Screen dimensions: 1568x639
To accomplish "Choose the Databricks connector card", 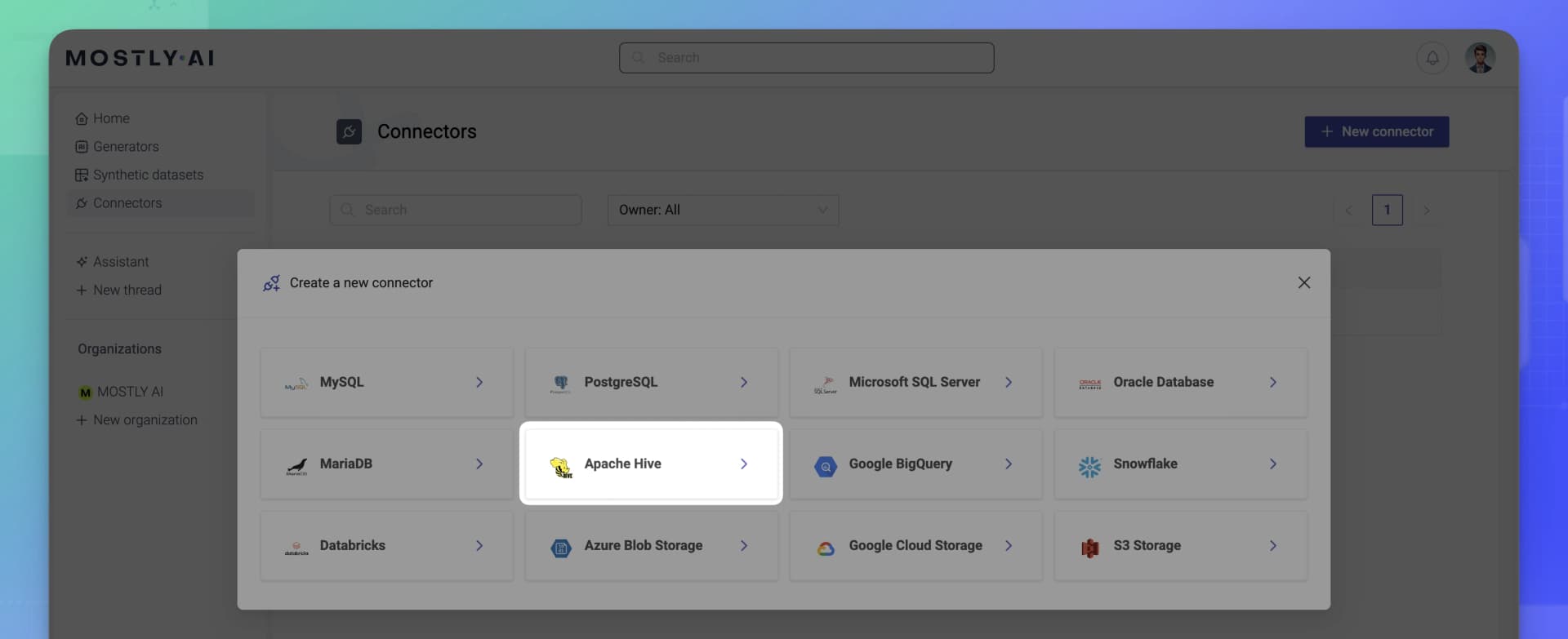I will pyautogui.click(x=387, y=546).
